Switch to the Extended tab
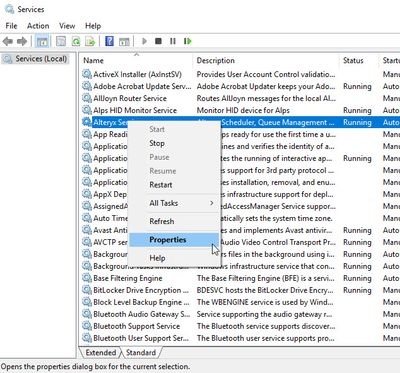400x373 pixels. tap(101, 352)
